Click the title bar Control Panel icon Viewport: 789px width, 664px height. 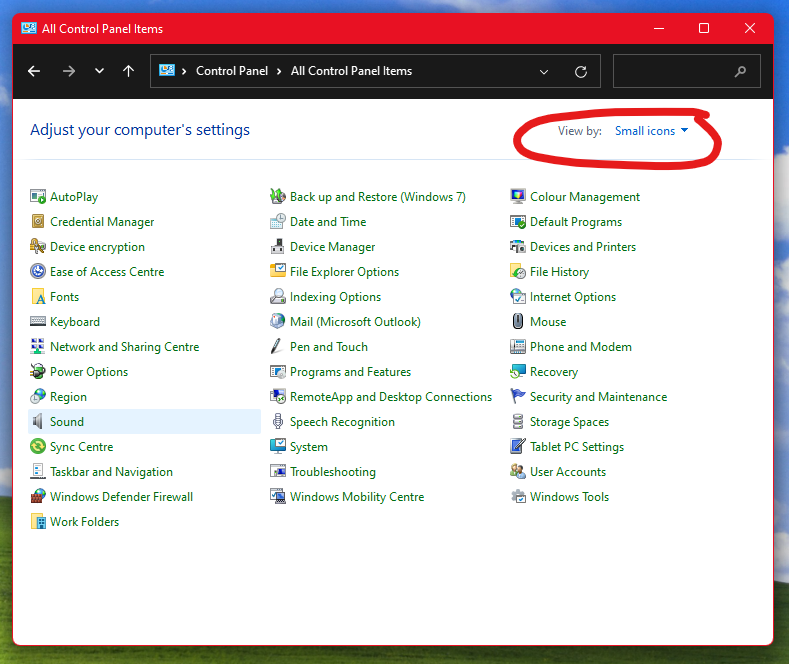click(x=29, y=28)
